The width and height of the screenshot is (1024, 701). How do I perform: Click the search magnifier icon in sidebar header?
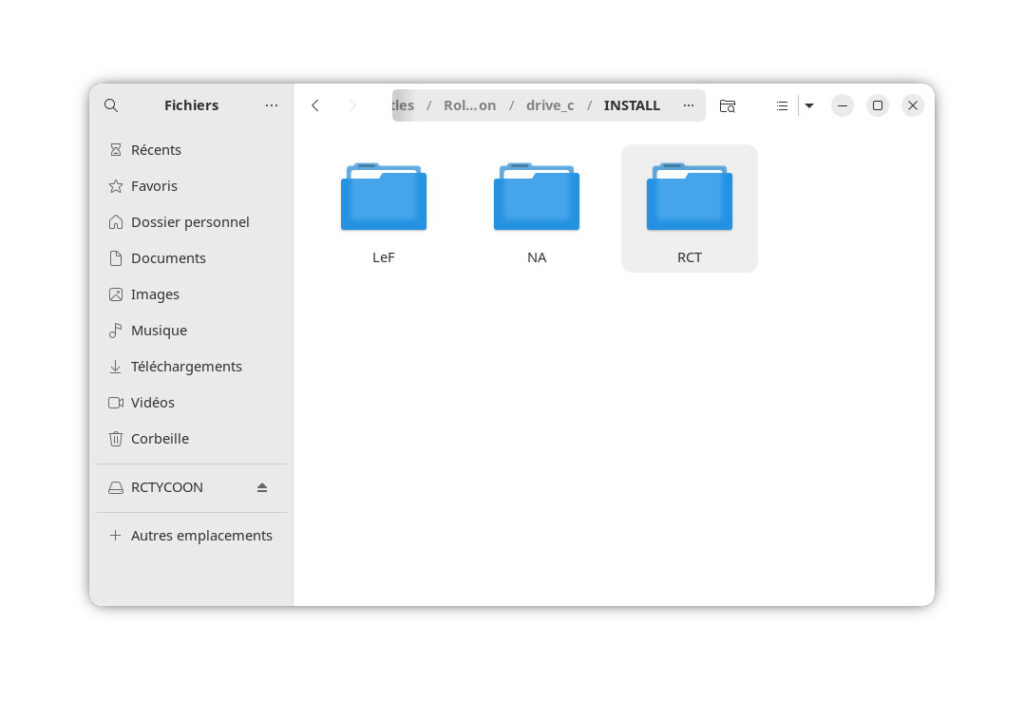point(111,105)
